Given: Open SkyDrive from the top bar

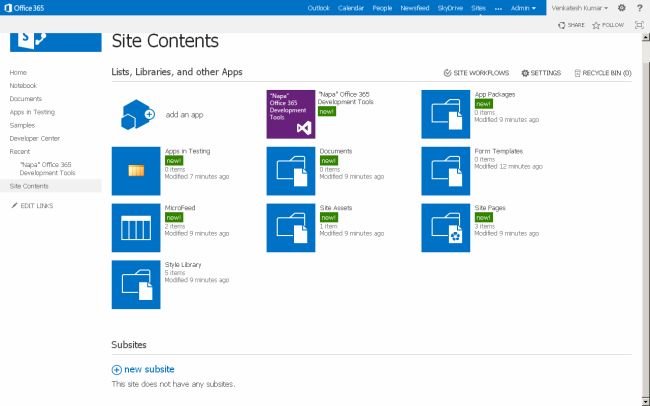Looking at the screenshot, I should tap(450, 8).
